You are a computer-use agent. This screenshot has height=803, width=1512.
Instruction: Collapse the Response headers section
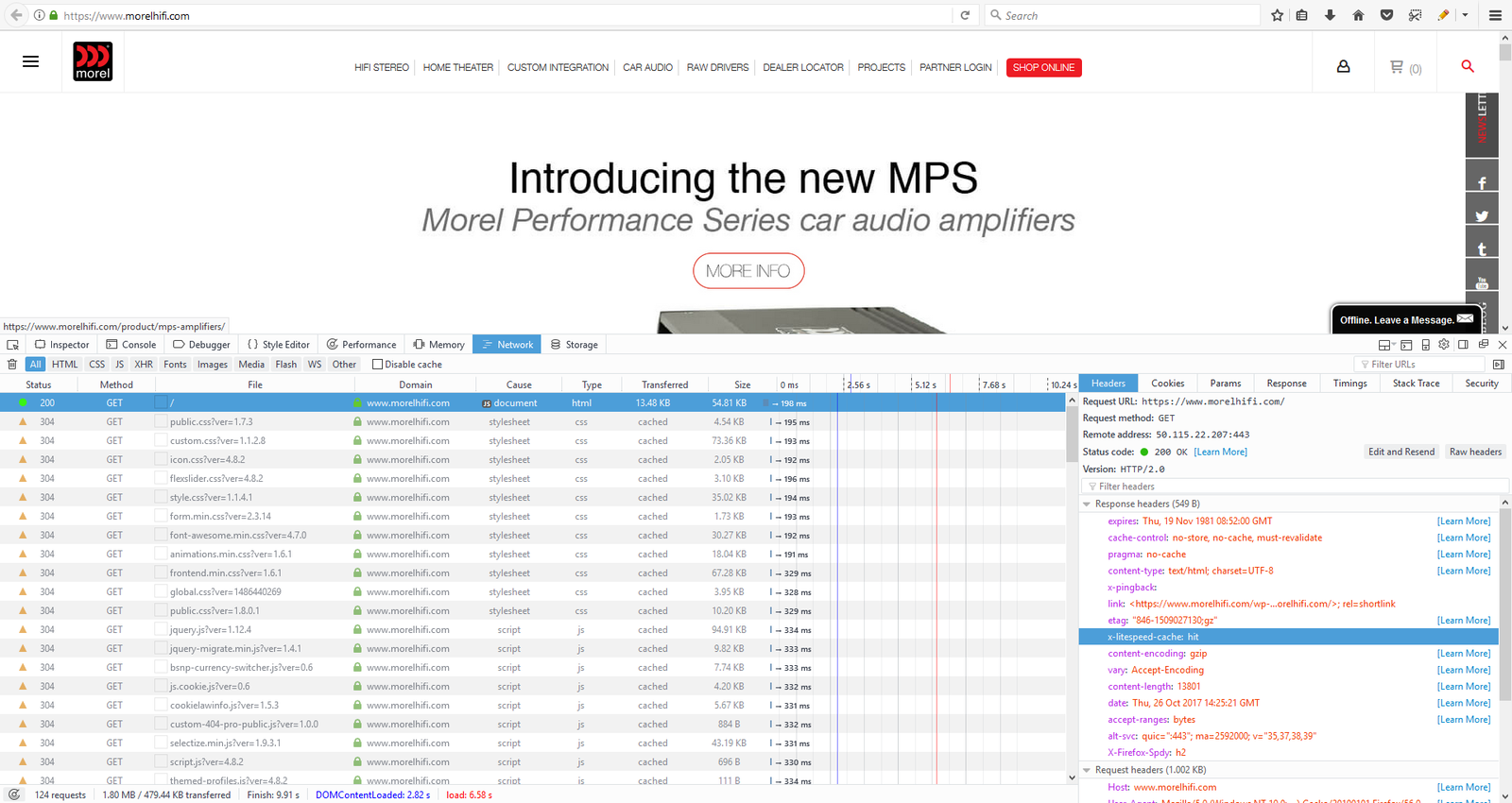coord(1087,504)
